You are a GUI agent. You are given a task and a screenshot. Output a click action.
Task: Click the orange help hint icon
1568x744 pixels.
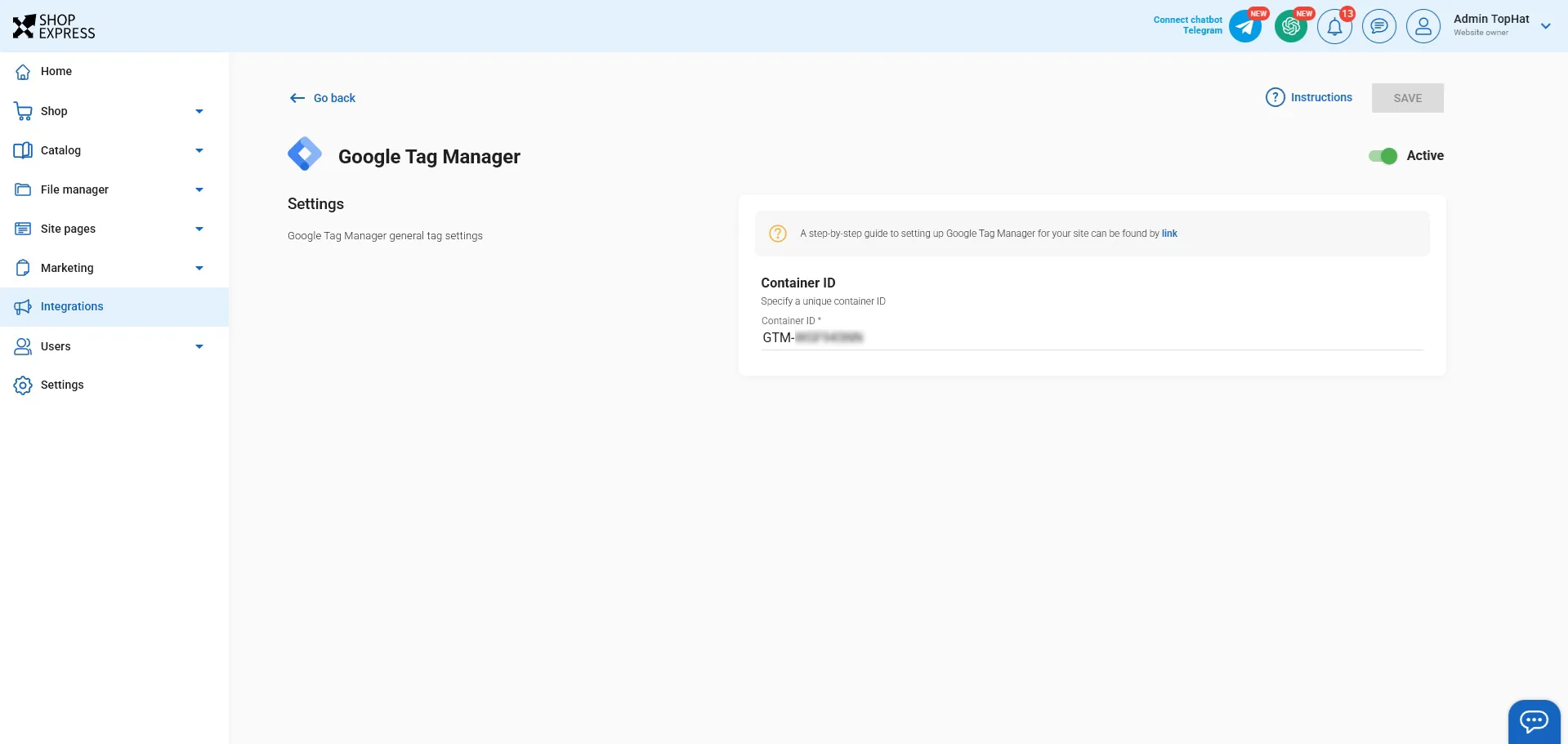tap(778, 234)
